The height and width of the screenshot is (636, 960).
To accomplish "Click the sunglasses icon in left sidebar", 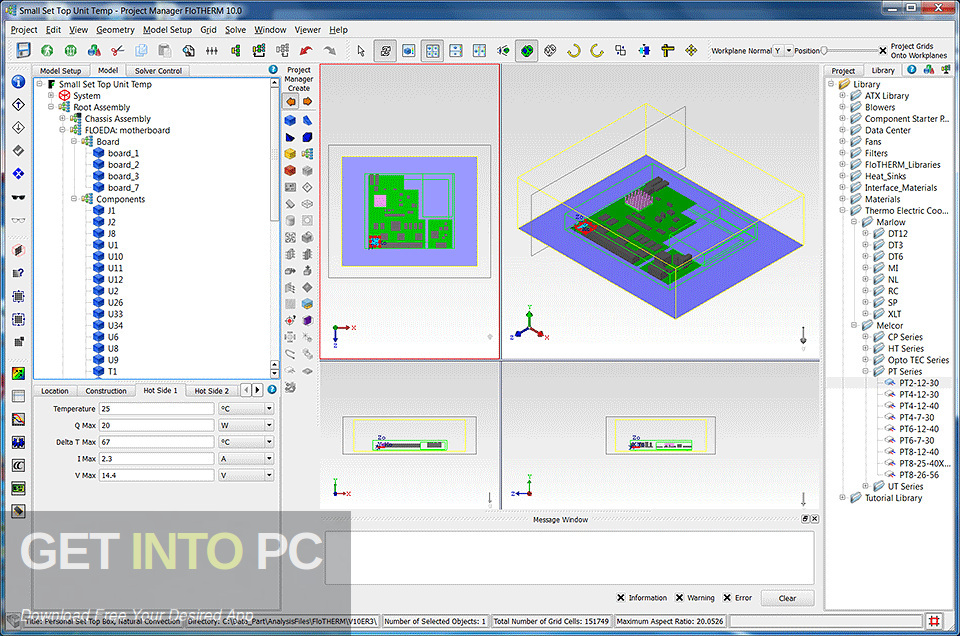I will (18, 197).
